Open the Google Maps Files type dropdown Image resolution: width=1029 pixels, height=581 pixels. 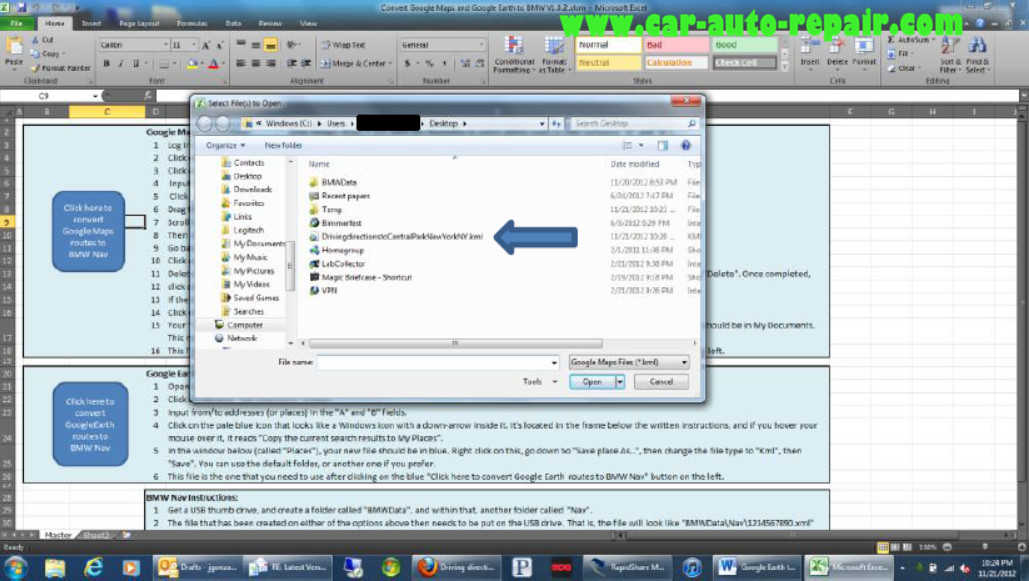pyautogui.click(x=629, y=362)
